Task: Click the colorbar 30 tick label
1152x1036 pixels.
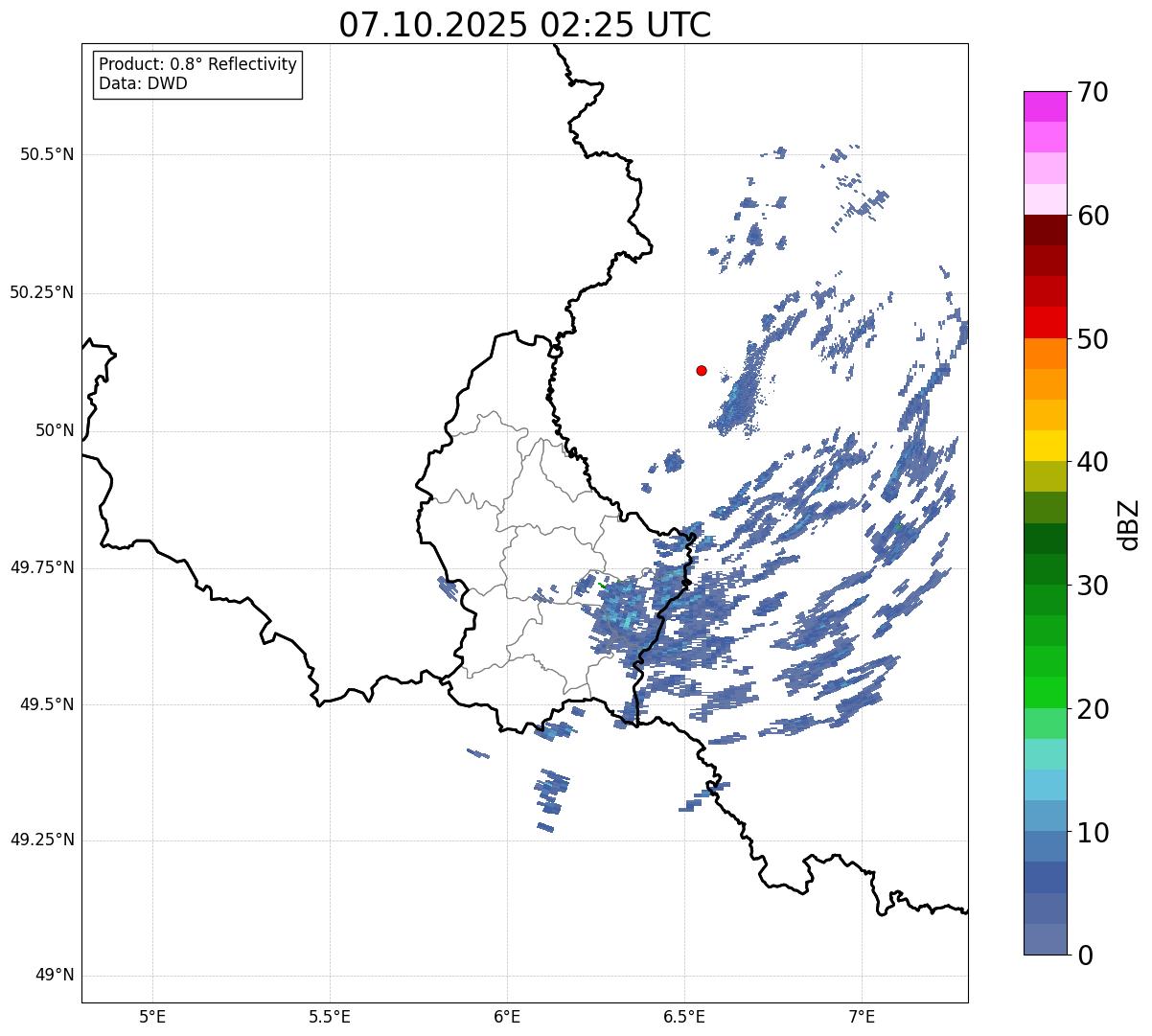Action: [1092, 586]
